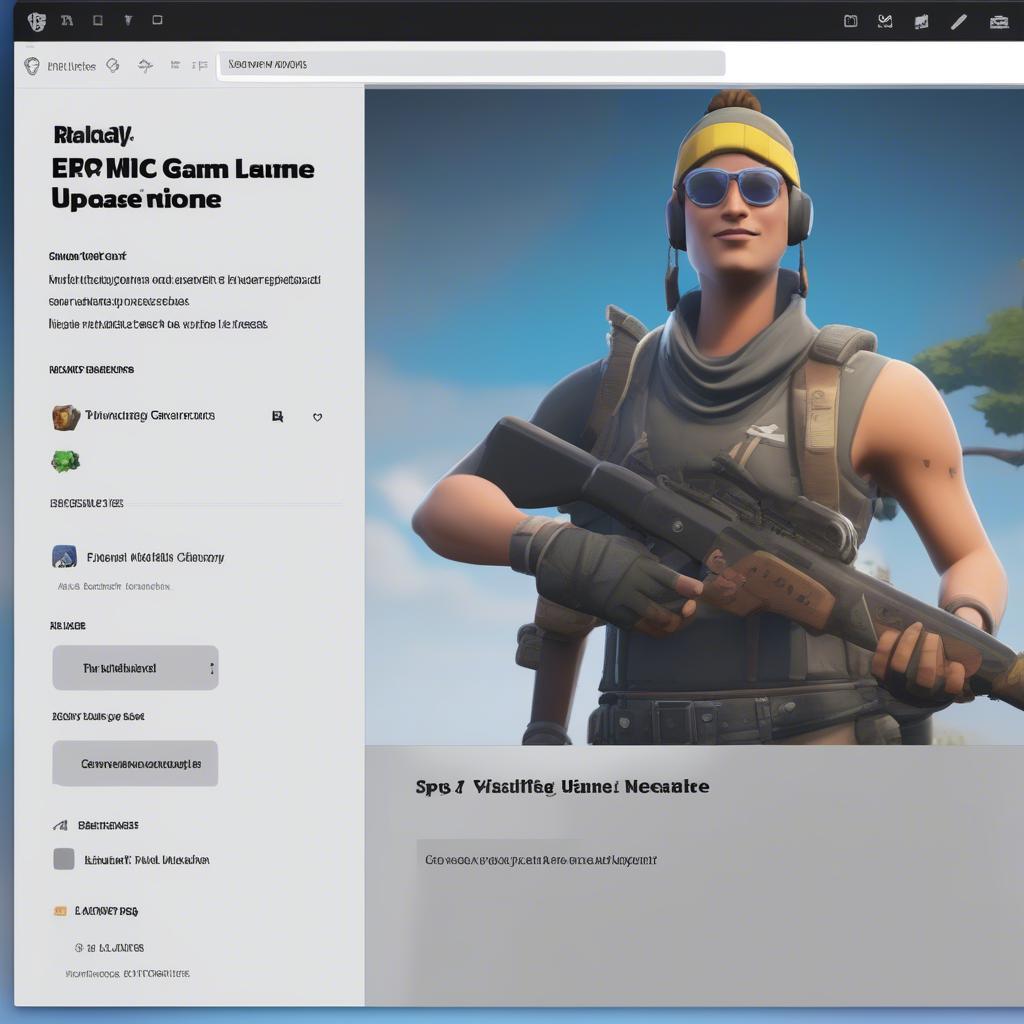Select the pencil edit icon in title bar
The image size is (1024, 1024).
958,22
